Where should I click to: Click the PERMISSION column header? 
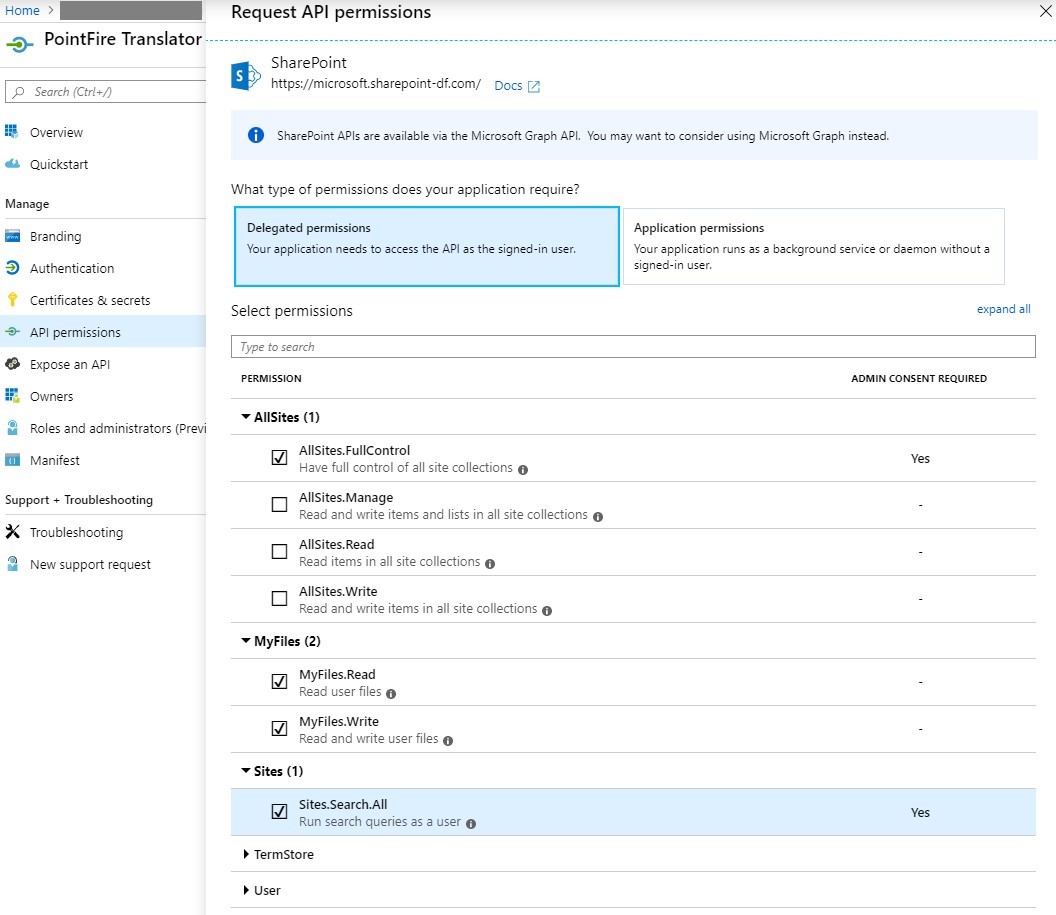click(271, 378)
